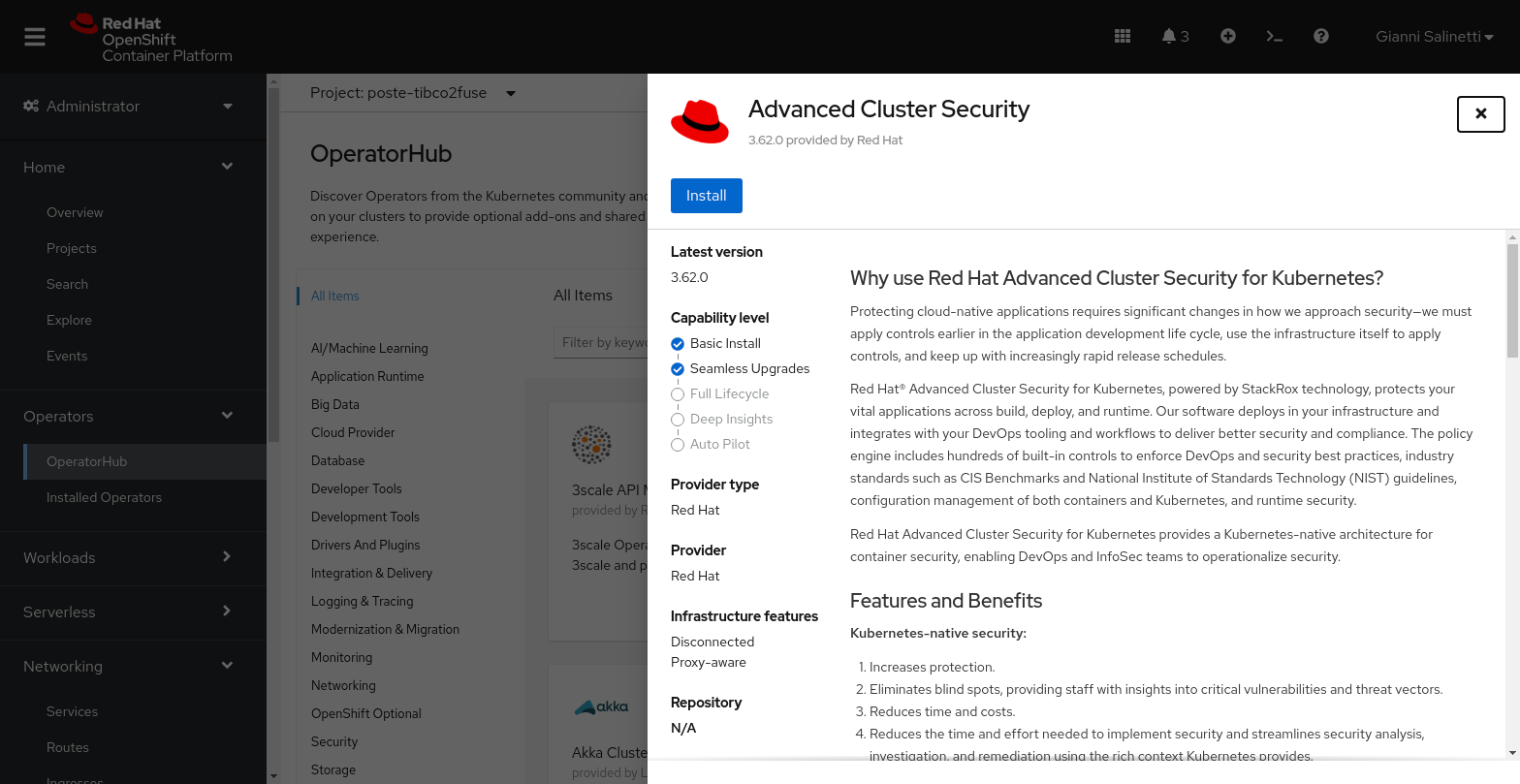Screen dimensions: 1520x784
Task: Click the Red Hat OpenShift logo
Action: coord(151,38)
